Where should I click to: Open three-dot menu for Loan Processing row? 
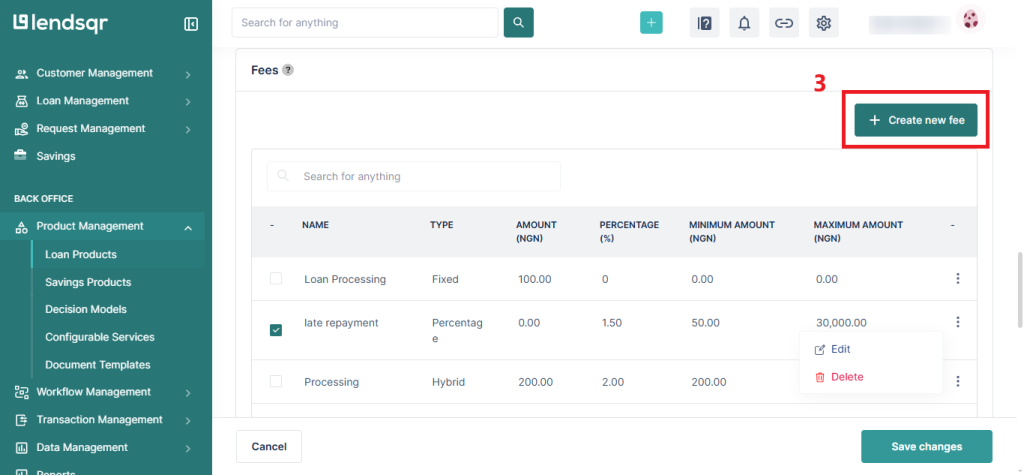coord(958,279)
